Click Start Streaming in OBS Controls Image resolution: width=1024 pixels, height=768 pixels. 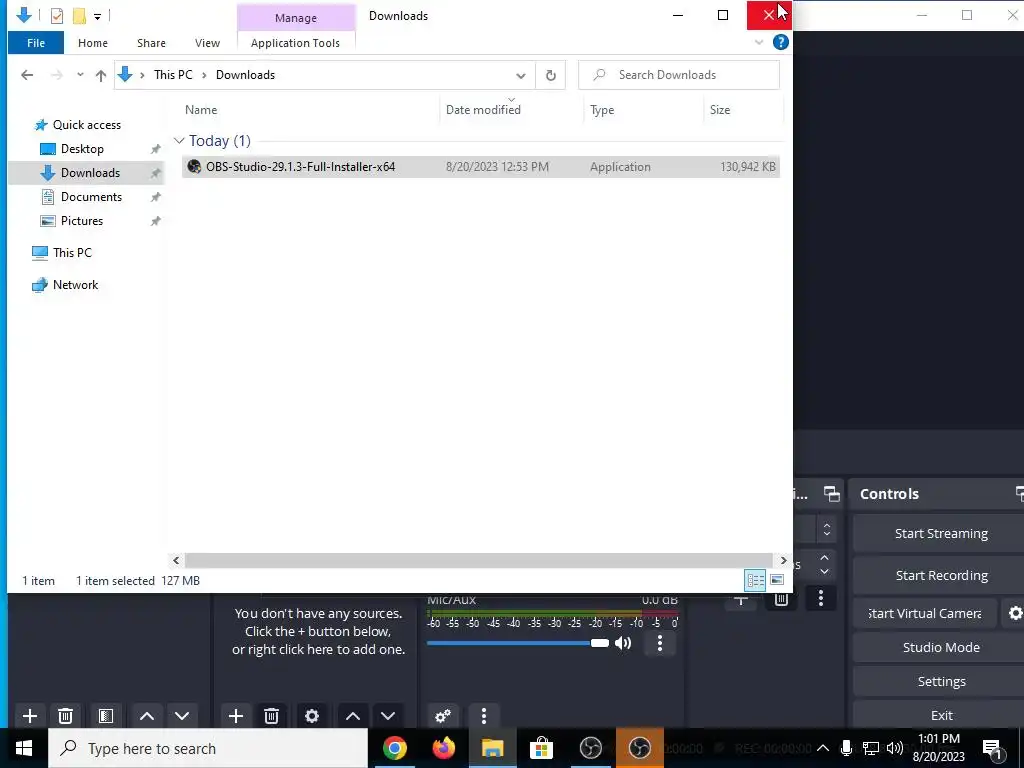click(x=940, y=534)
